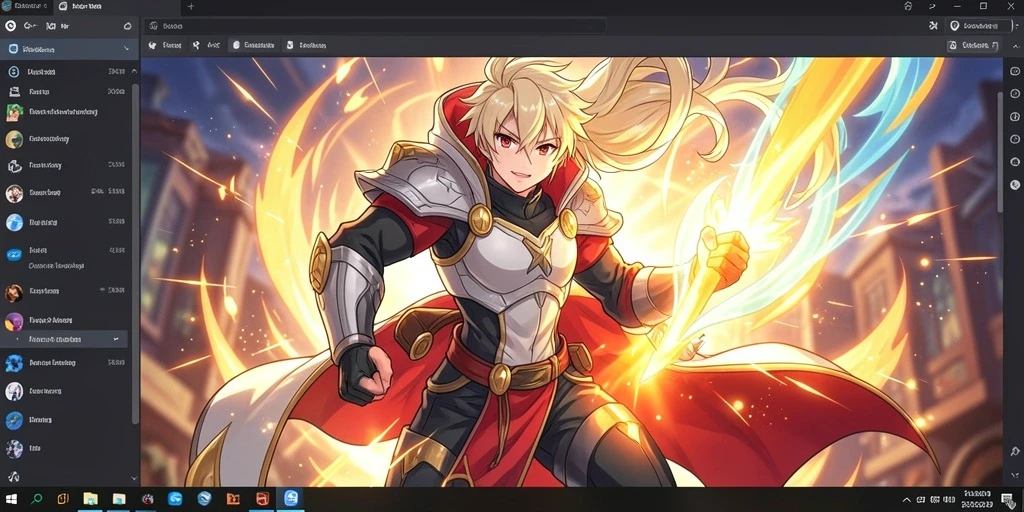Image resolution: width=1024 pixels, height=512 pixels.
Task: Open the Windows Start menu
Action: (x=13, y=499)
